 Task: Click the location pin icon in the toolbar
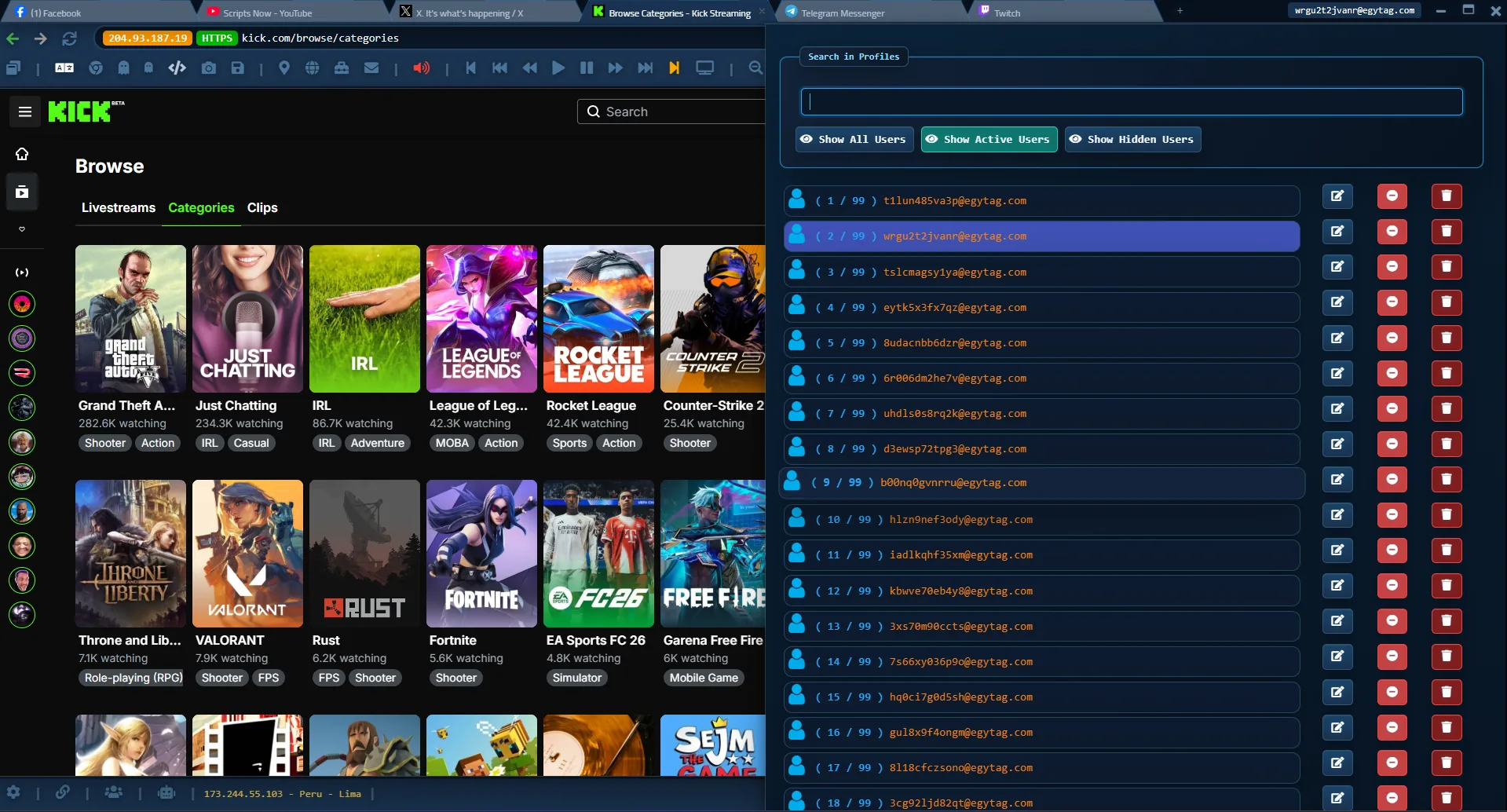tap(284, 68)
